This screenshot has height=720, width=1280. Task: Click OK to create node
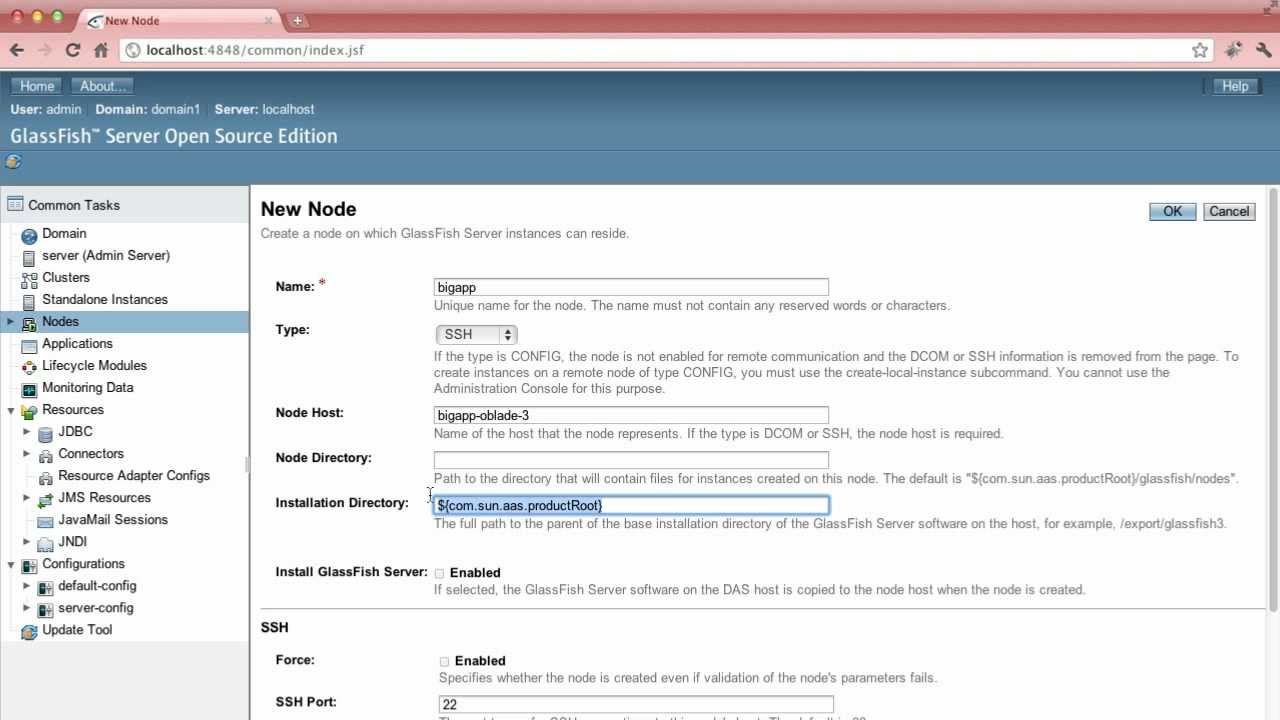tap(1172, 211)
